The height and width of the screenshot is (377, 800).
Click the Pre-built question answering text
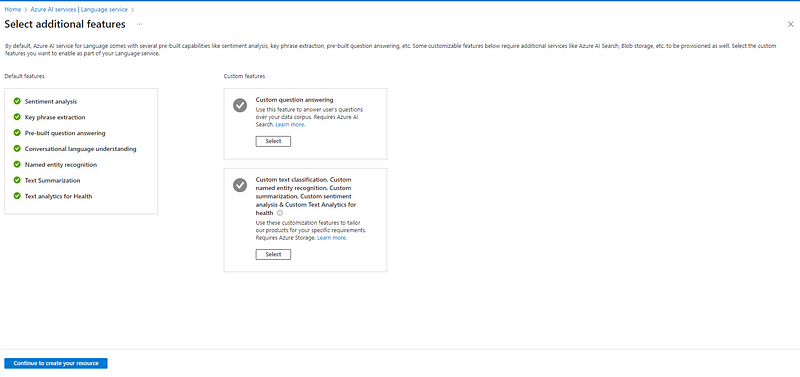(65, 133)
